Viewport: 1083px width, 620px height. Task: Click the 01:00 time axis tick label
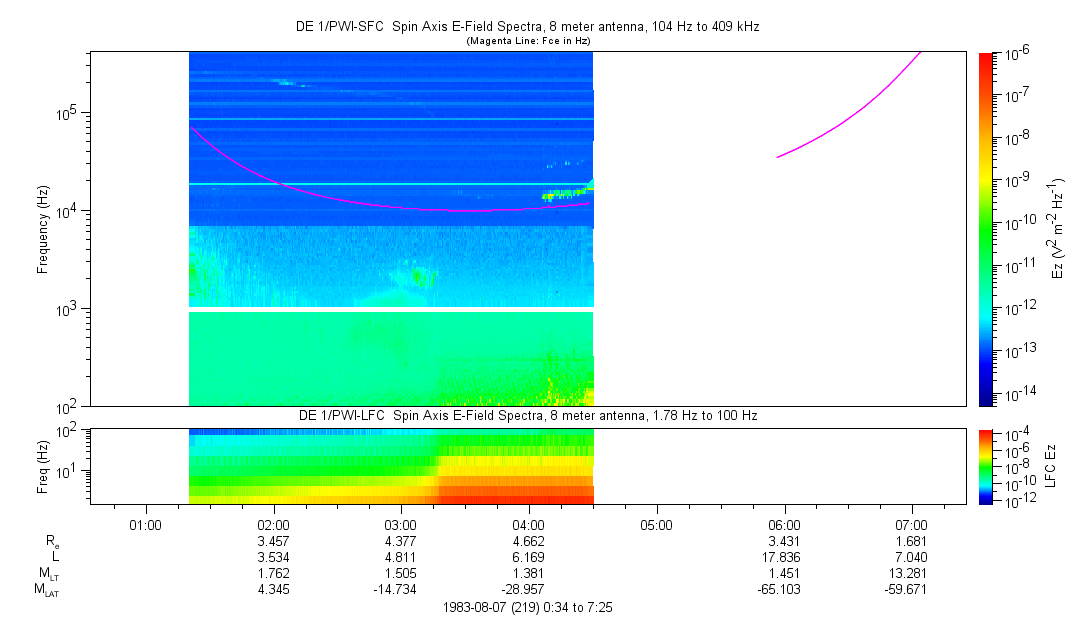pyautogui.click(x=146, y=524)
